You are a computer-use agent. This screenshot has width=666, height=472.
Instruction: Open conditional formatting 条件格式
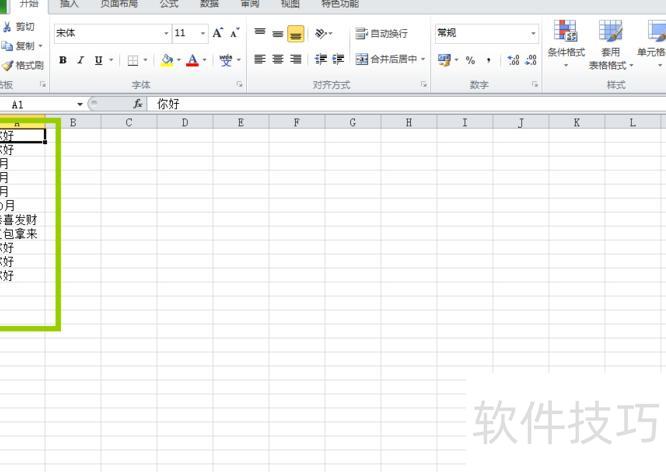tap(566, 44)
